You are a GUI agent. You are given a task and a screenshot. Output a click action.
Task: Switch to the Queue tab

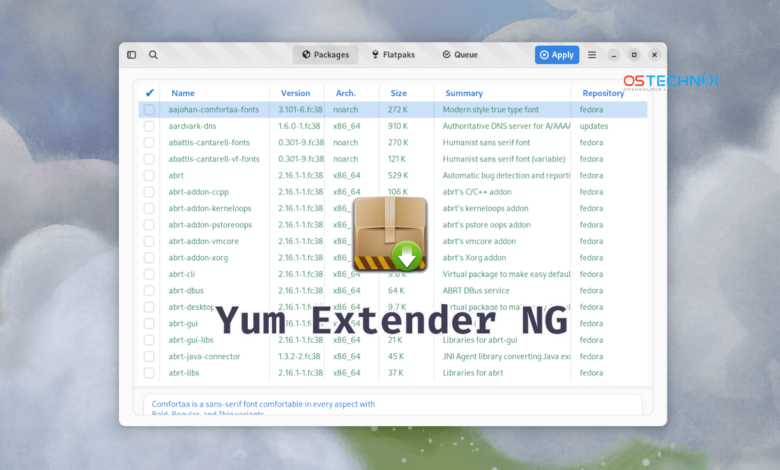pyautogui.click(x=460, y=55)
